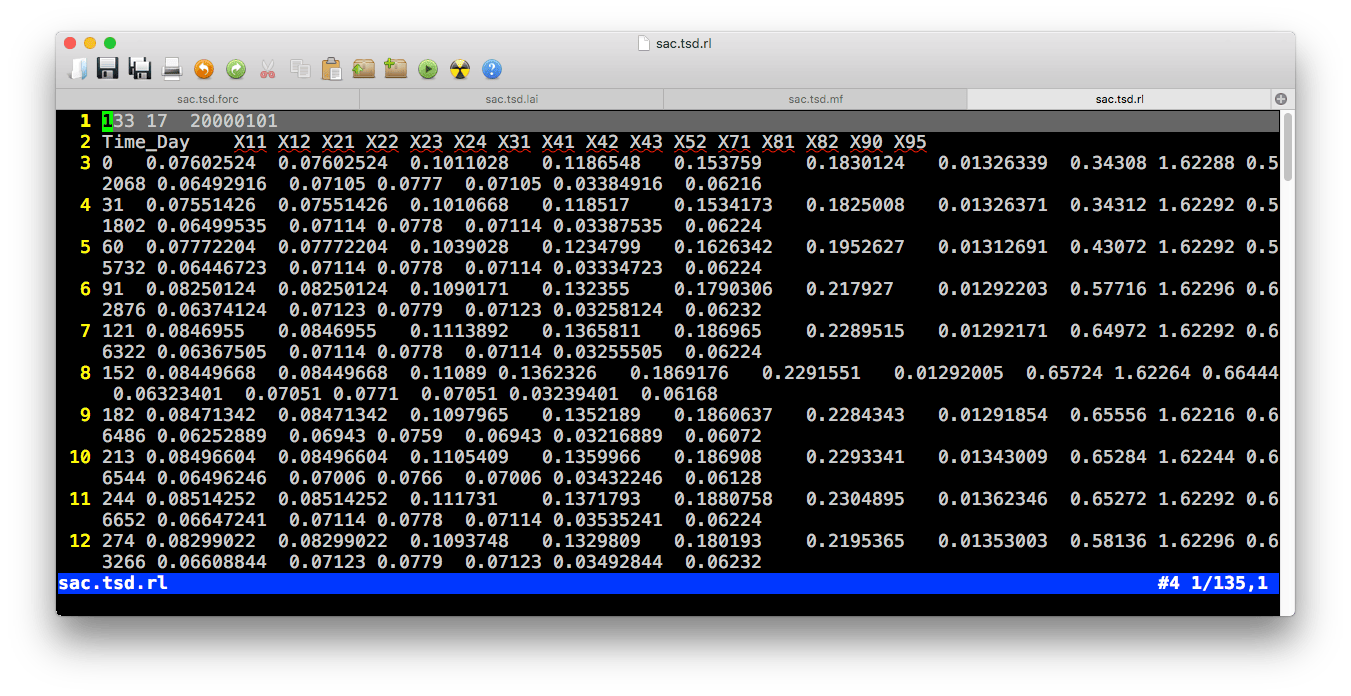Viewport: 1351px width, 696px height.
Task: Click line number 12 in the gutter
Action: [x=80, y=541]
